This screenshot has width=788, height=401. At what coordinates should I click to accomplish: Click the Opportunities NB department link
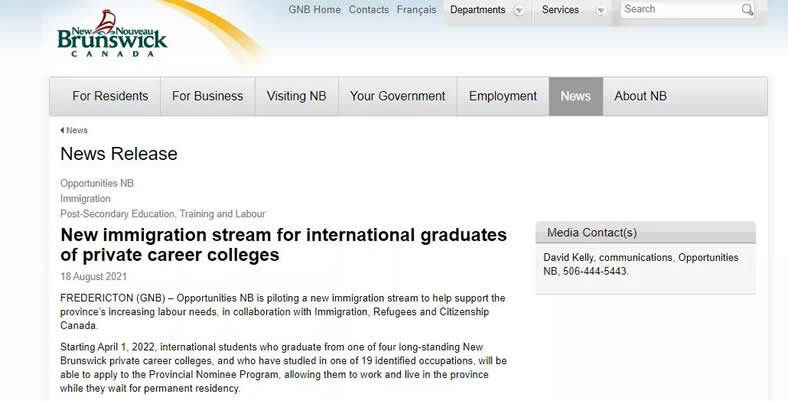97,183
